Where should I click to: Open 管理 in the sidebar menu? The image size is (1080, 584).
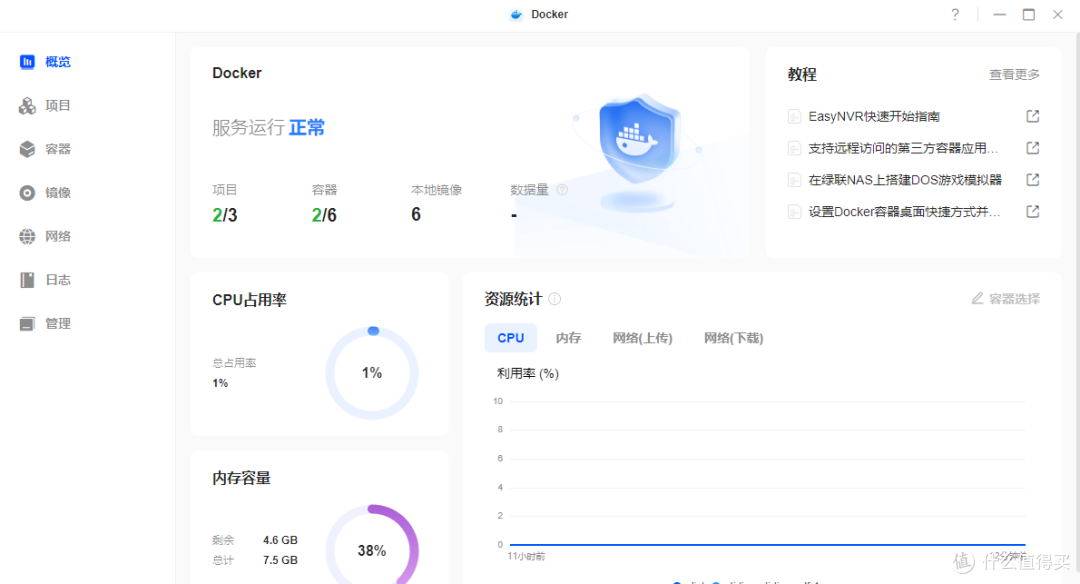click(58, 324)
